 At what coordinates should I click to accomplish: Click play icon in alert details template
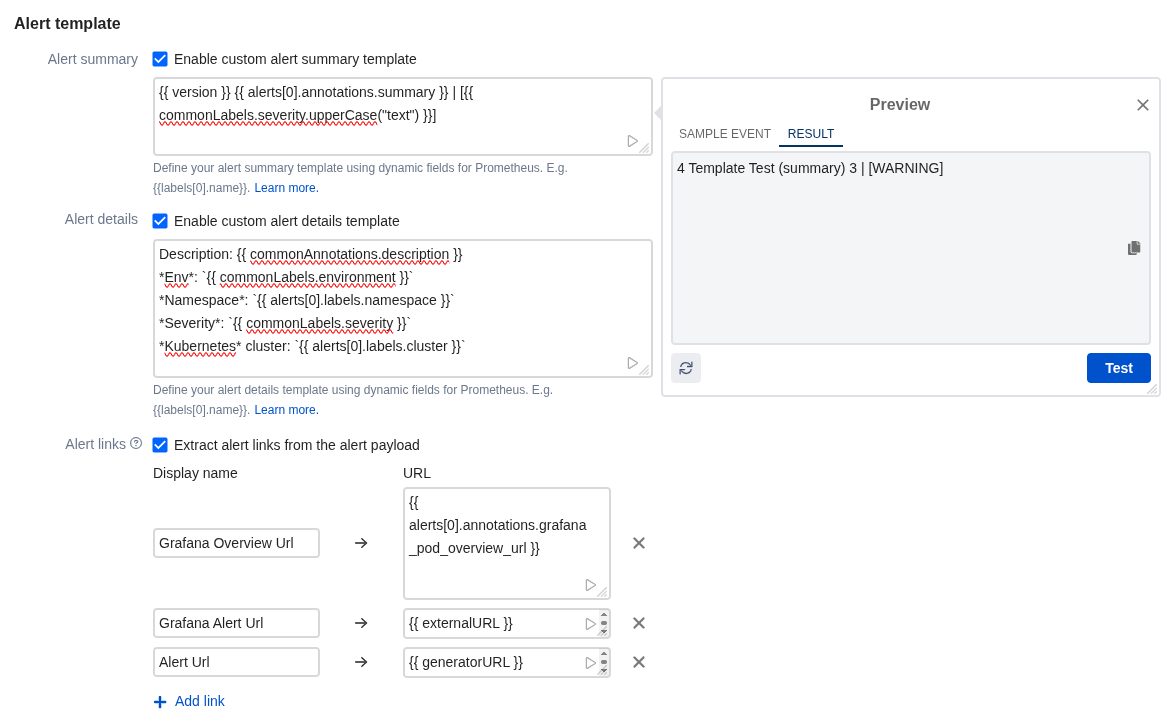[x=632, y=363]
